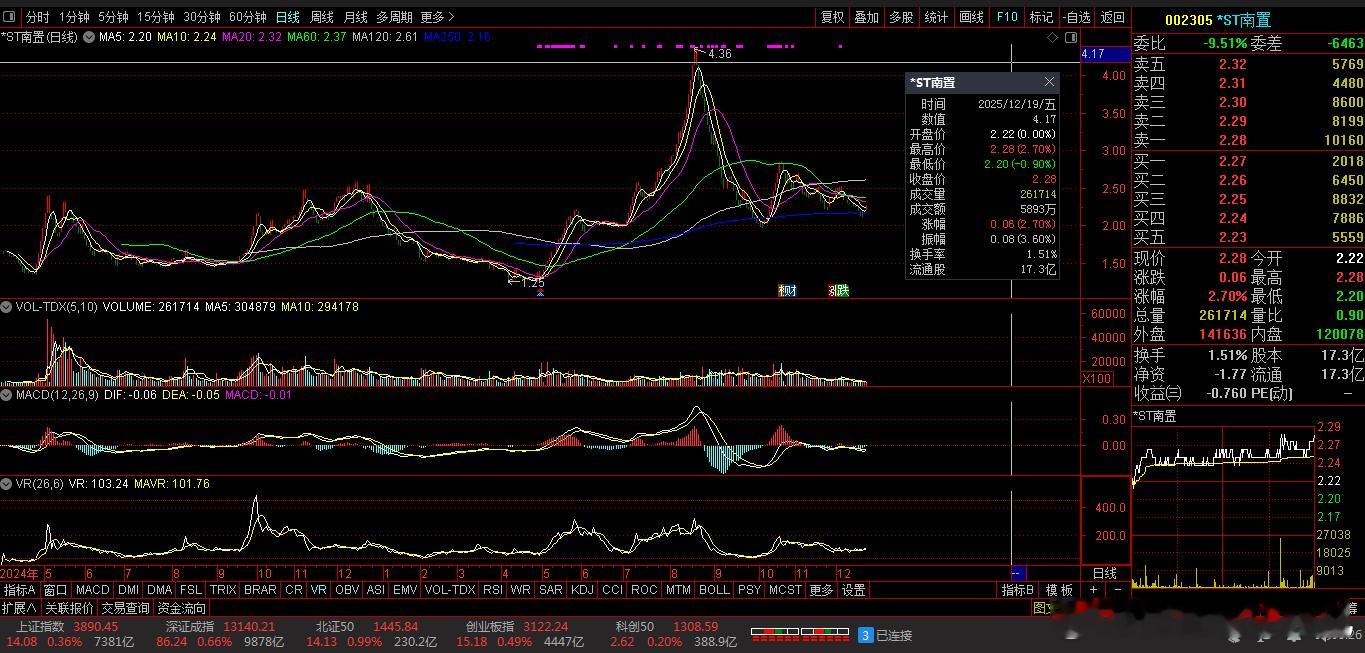Toggle the left sidebar panel icon

click(10, 17)
